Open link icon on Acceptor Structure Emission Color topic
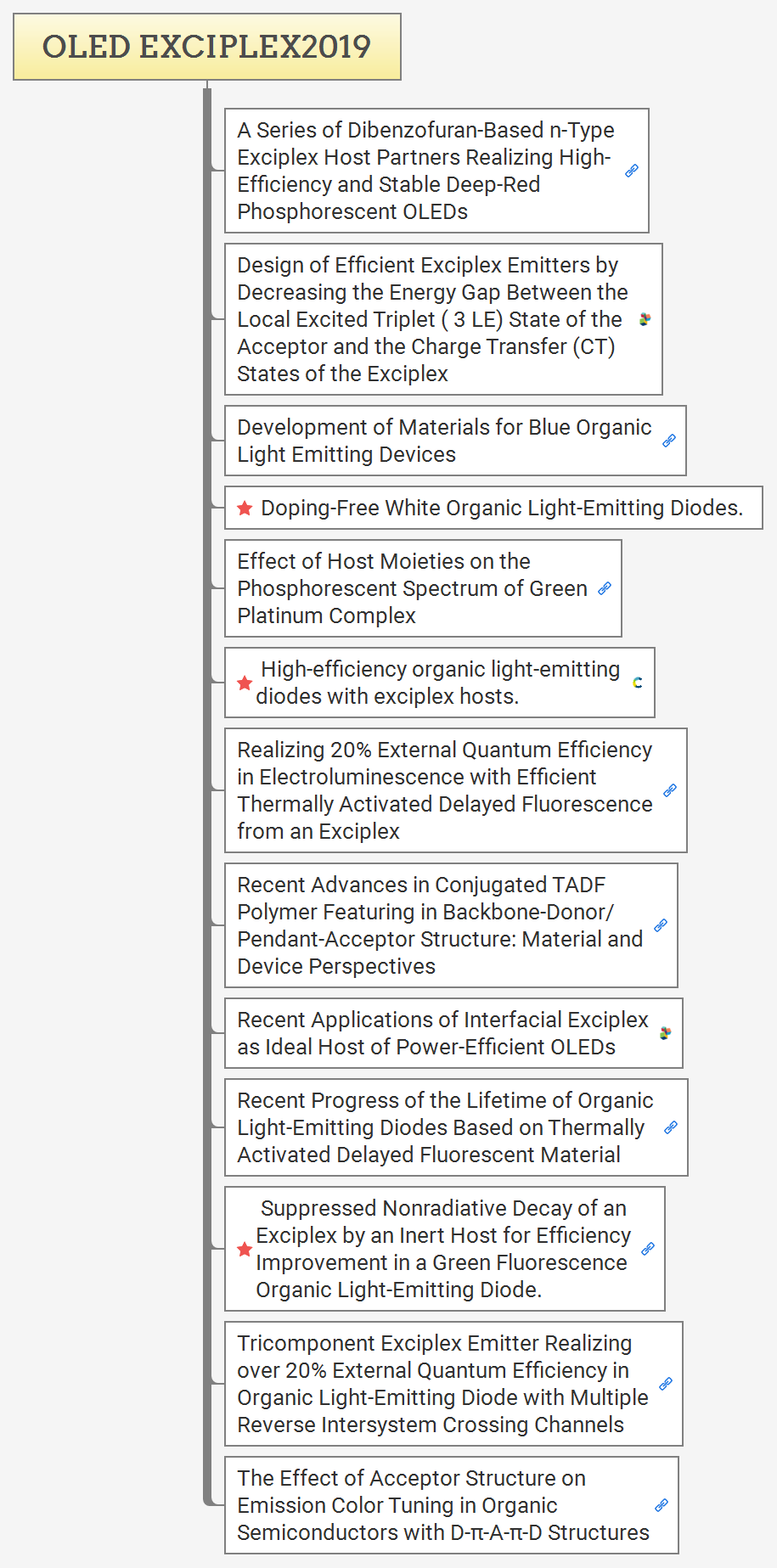The width and height of the screenshot is (777, 1568). coord(662,1505)
